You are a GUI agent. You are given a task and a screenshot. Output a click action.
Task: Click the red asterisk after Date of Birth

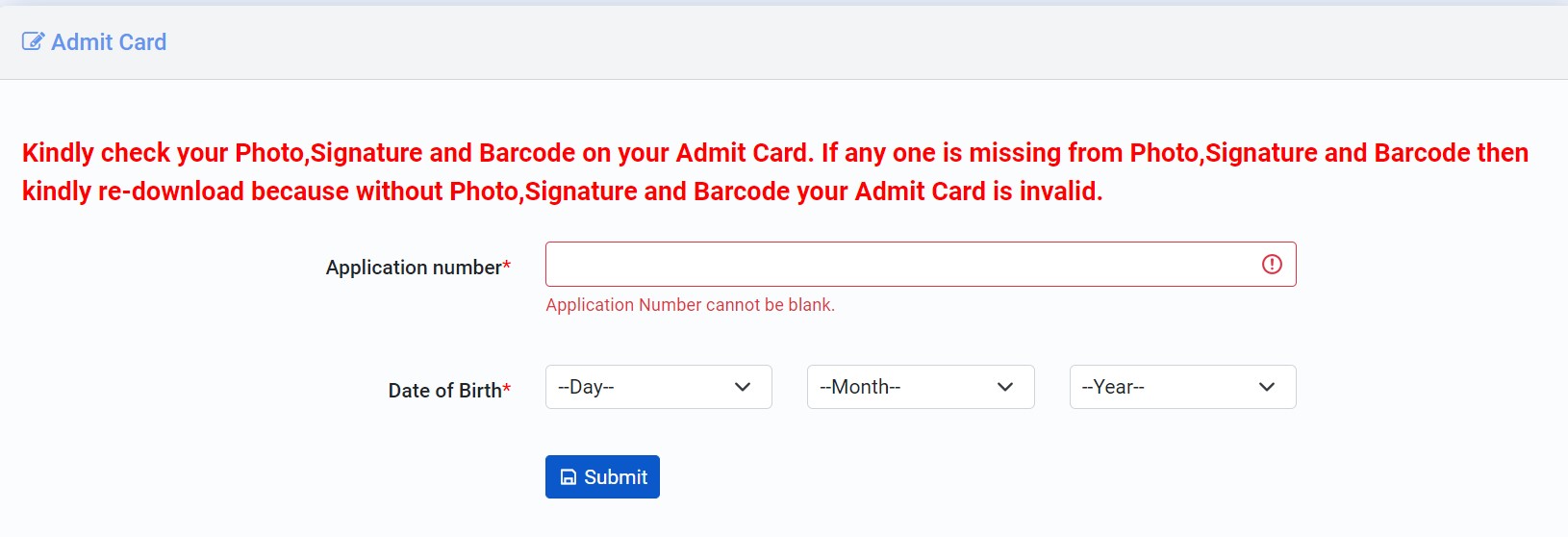507,388
